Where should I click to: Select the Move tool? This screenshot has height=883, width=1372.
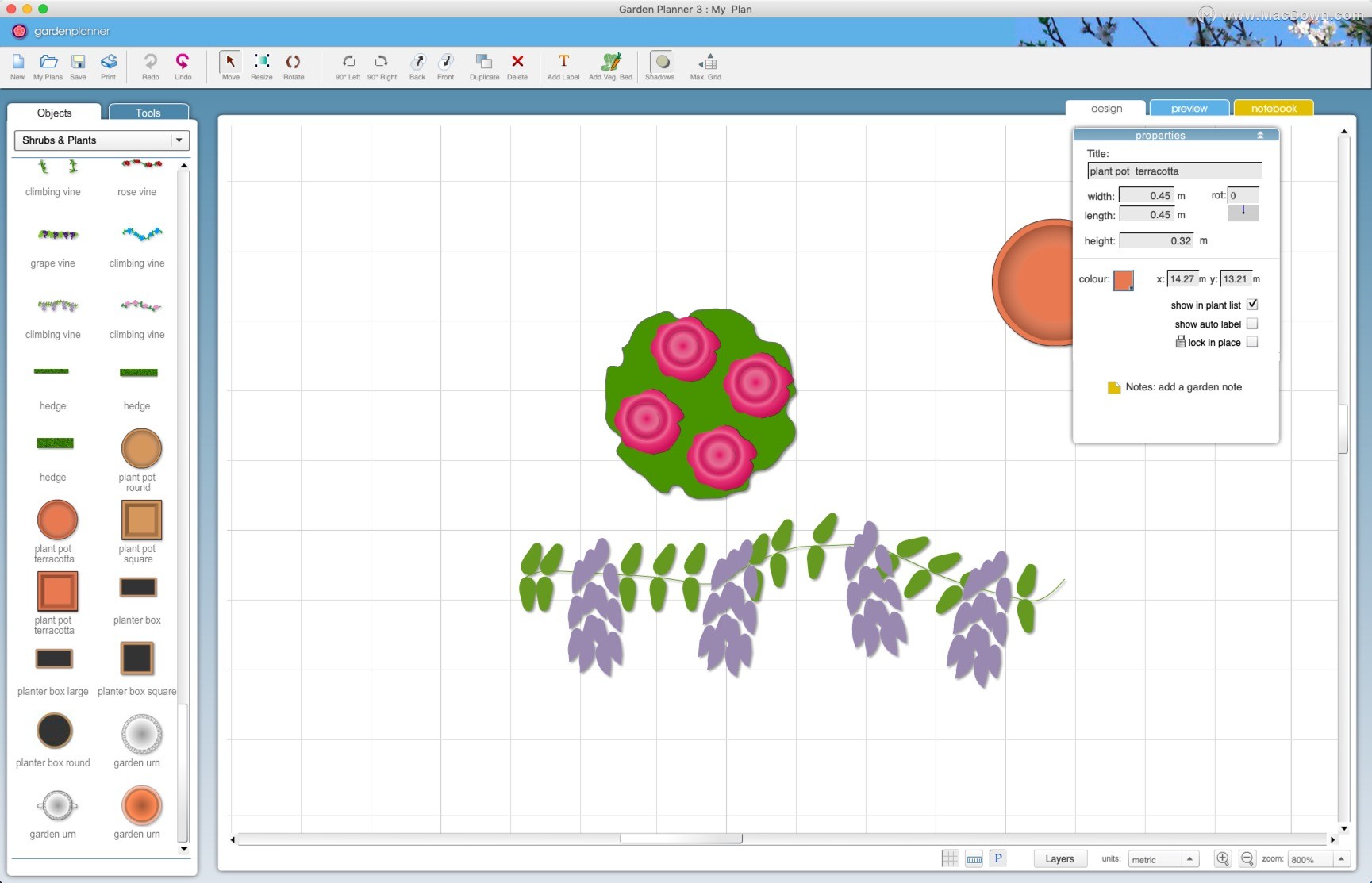click(x=229, y=67)
